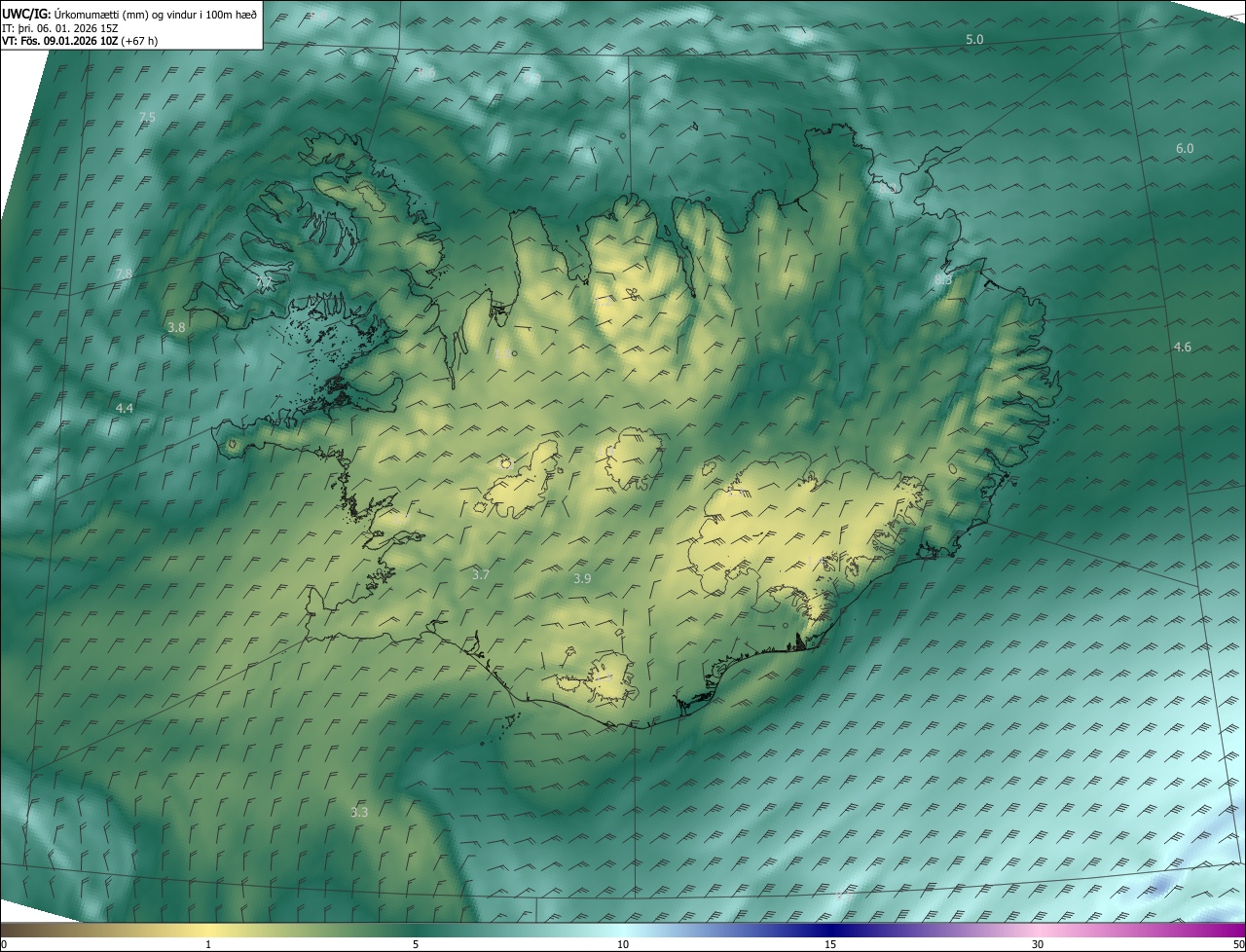Click the "3.8" value label on the map
Viewport: 1246px width, 952px height.
[x=176, y=328]
